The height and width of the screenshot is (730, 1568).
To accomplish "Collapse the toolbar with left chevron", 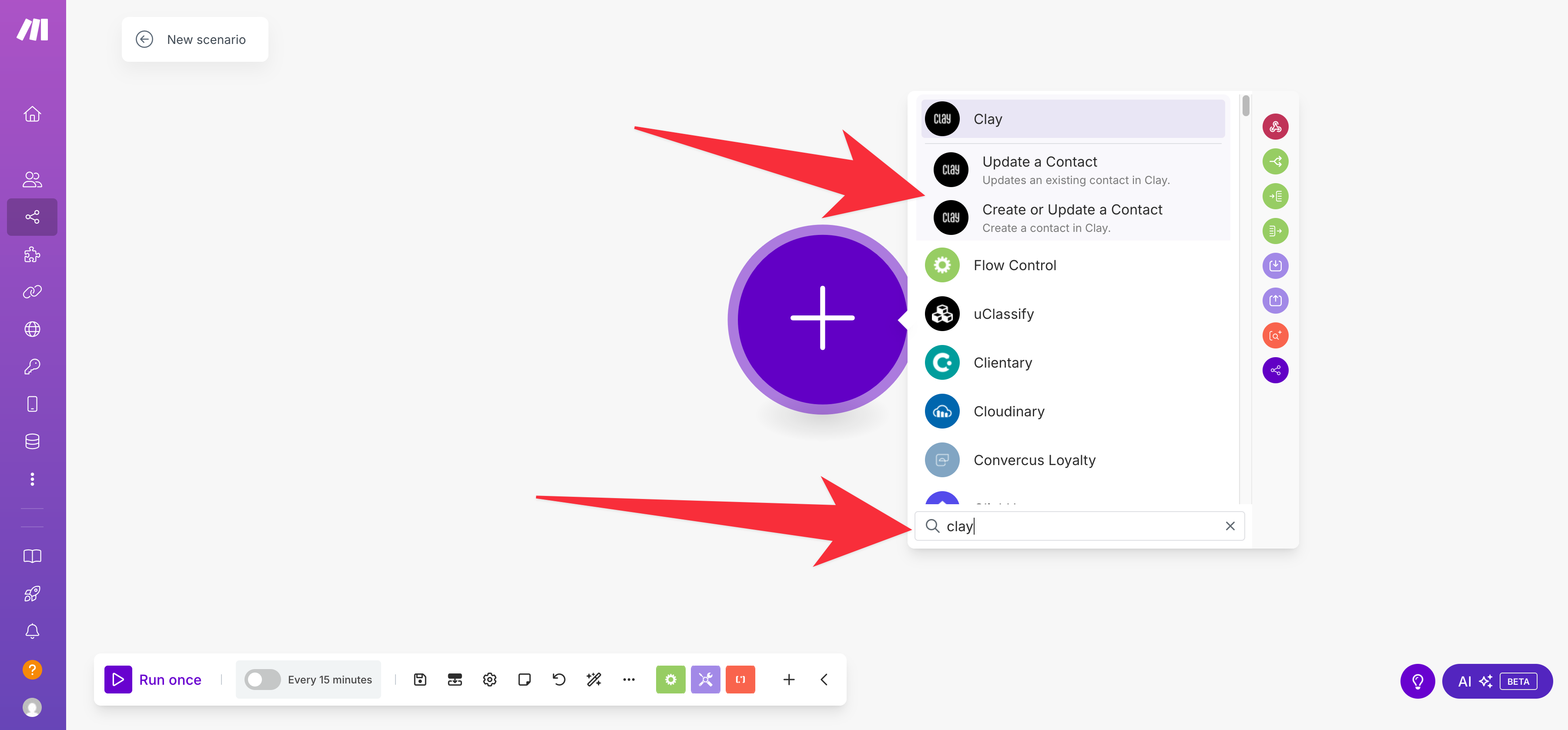I will coord(824,680).
